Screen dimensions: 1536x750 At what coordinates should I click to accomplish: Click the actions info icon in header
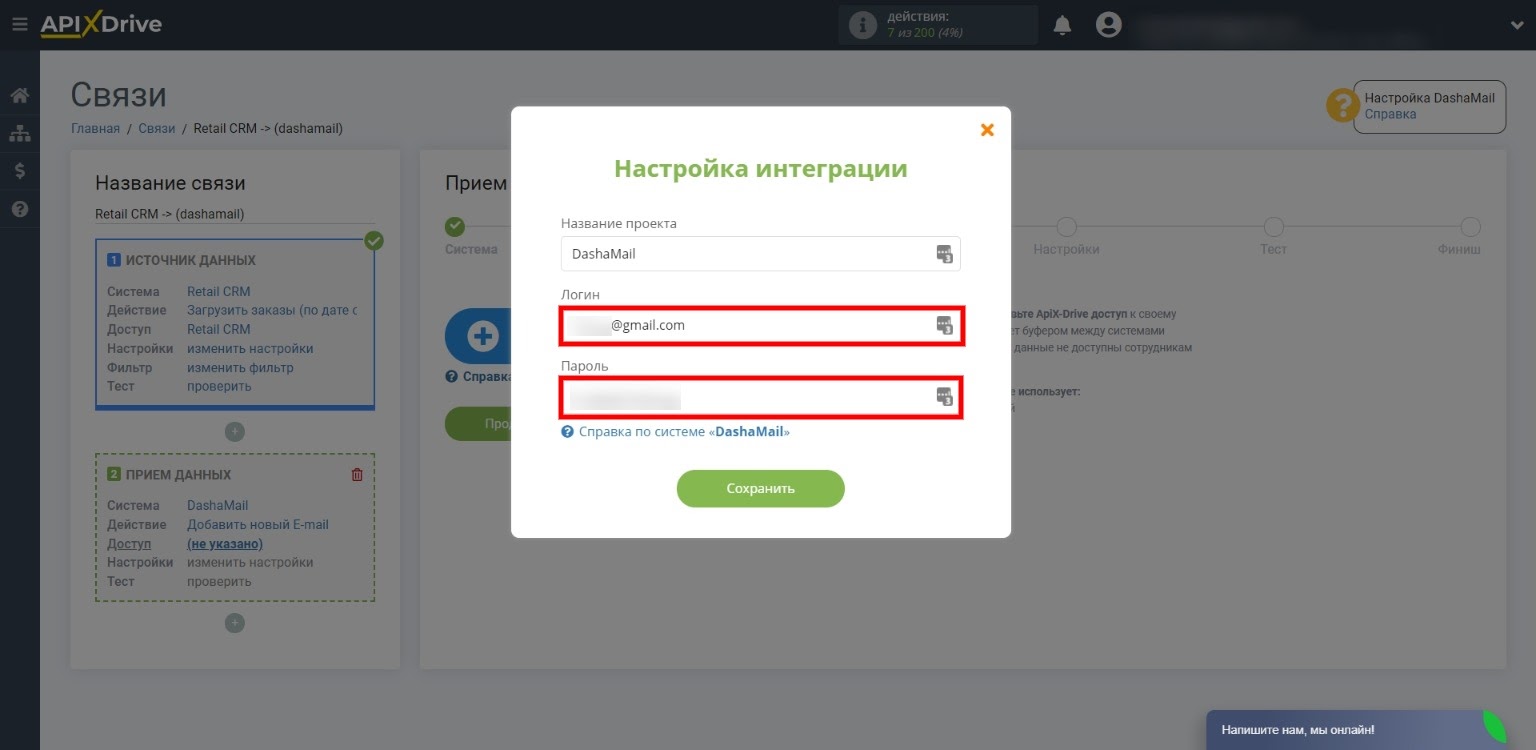[x=862, y=25]
